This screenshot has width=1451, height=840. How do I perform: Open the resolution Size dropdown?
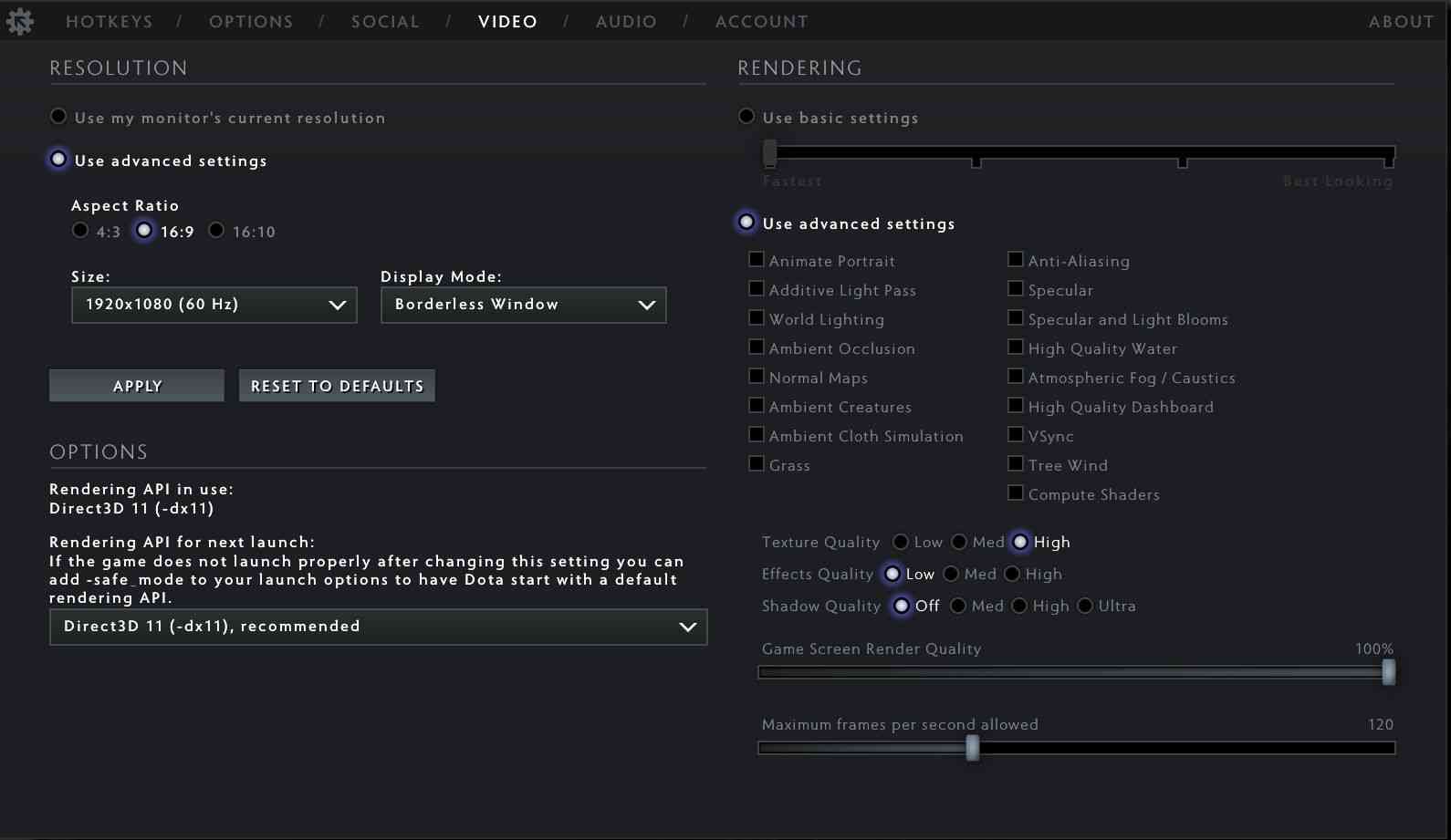pyautogui.click(x=214, y=305)
